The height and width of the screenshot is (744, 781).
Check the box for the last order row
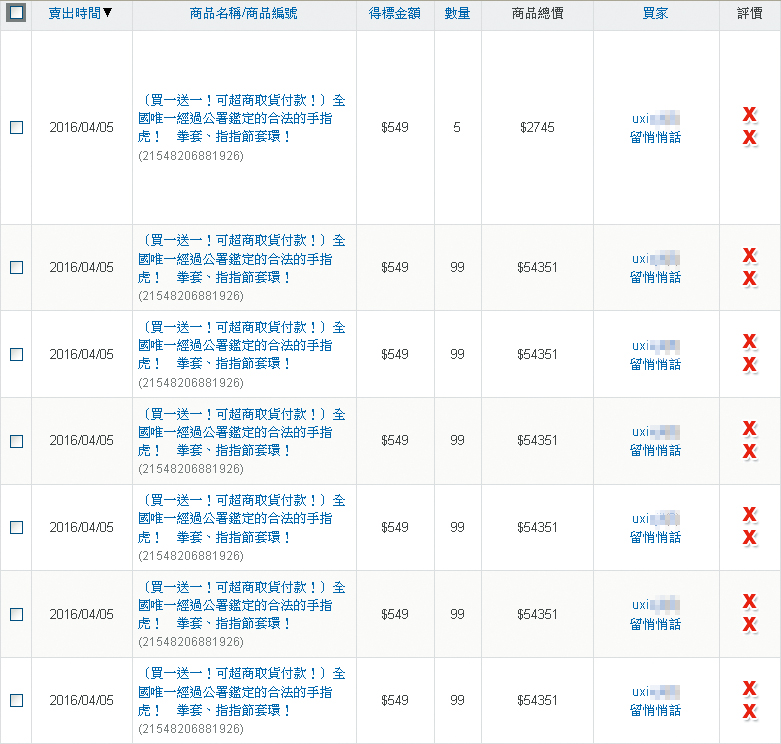point(16,700)
